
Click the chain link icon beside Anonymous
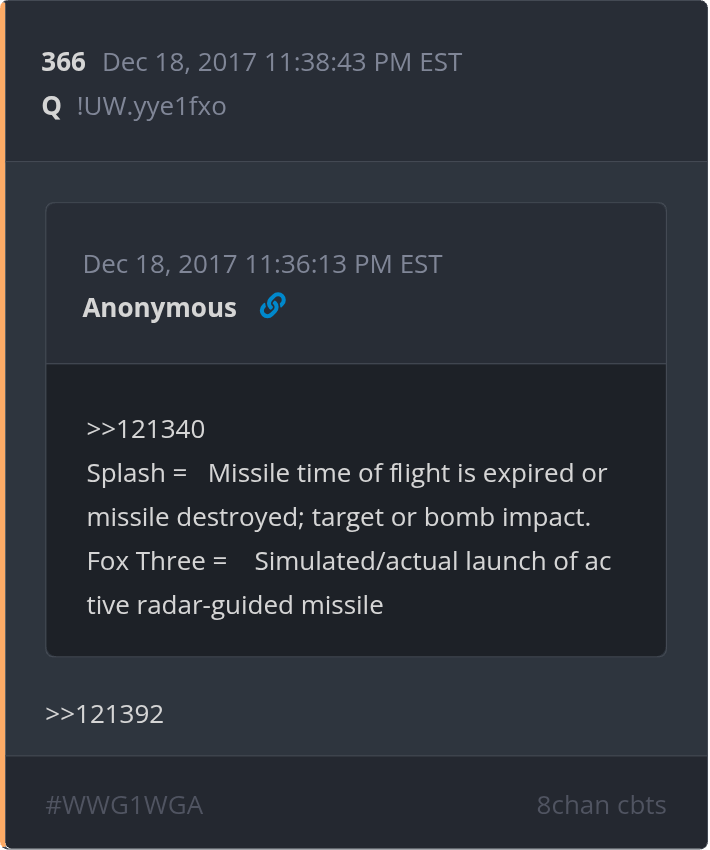[272, 306]
